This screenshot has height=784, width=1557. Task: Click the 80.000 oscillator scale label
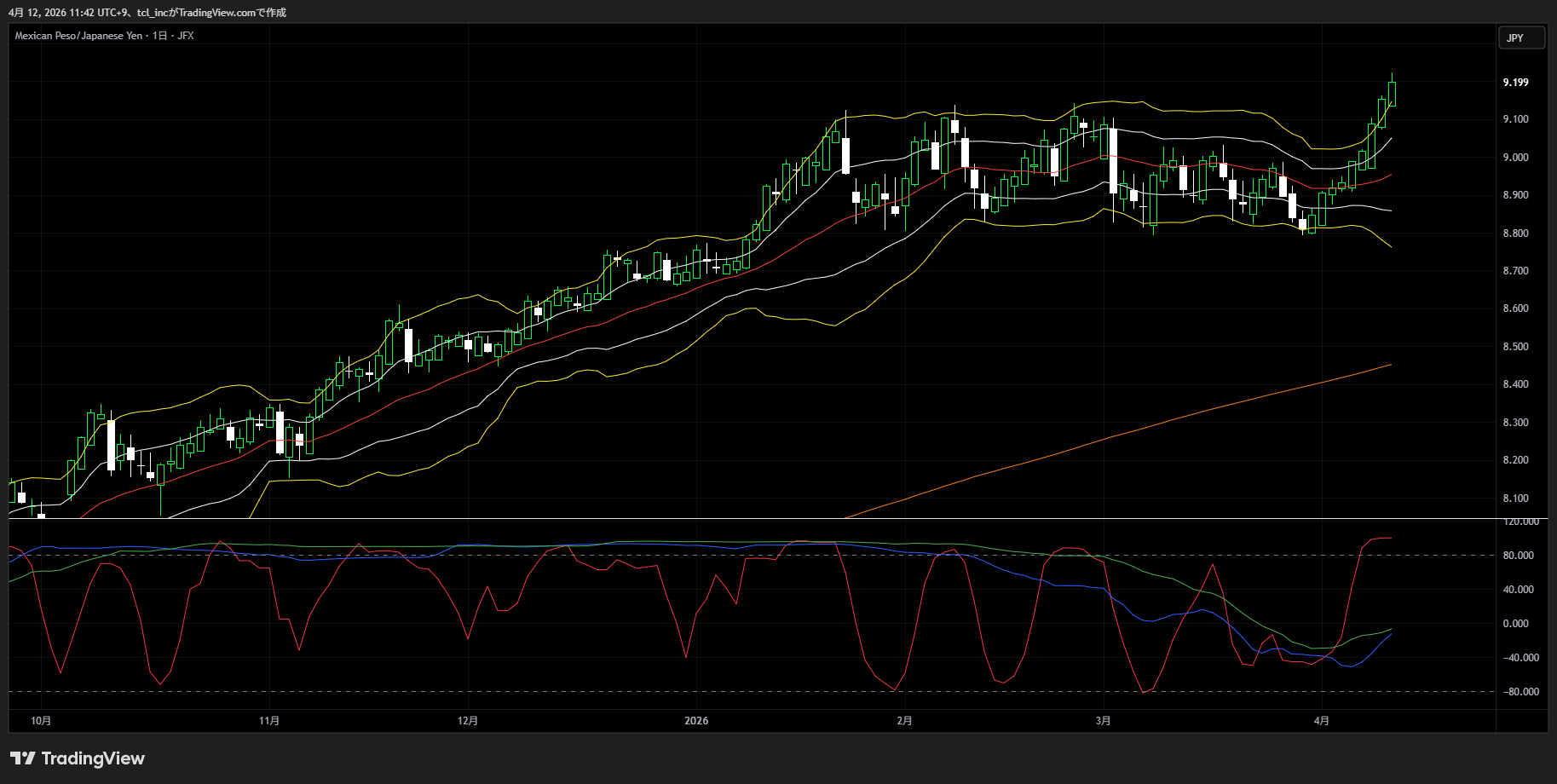pos(1518,556)
